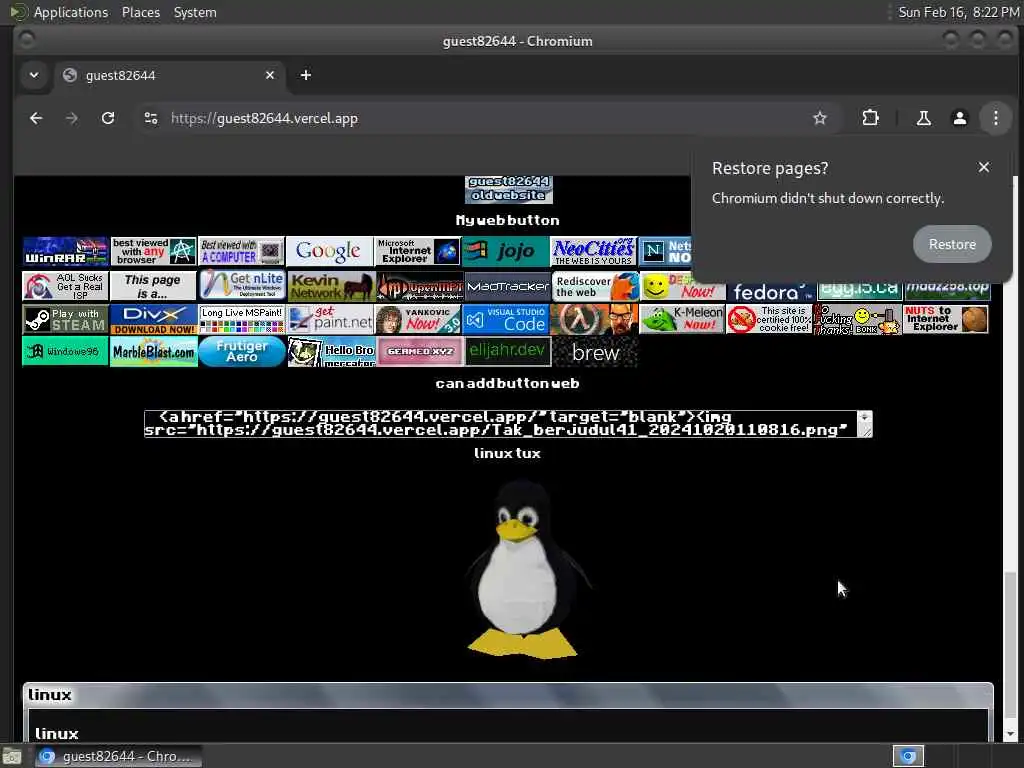Open the System menu

tap(195, 12)
